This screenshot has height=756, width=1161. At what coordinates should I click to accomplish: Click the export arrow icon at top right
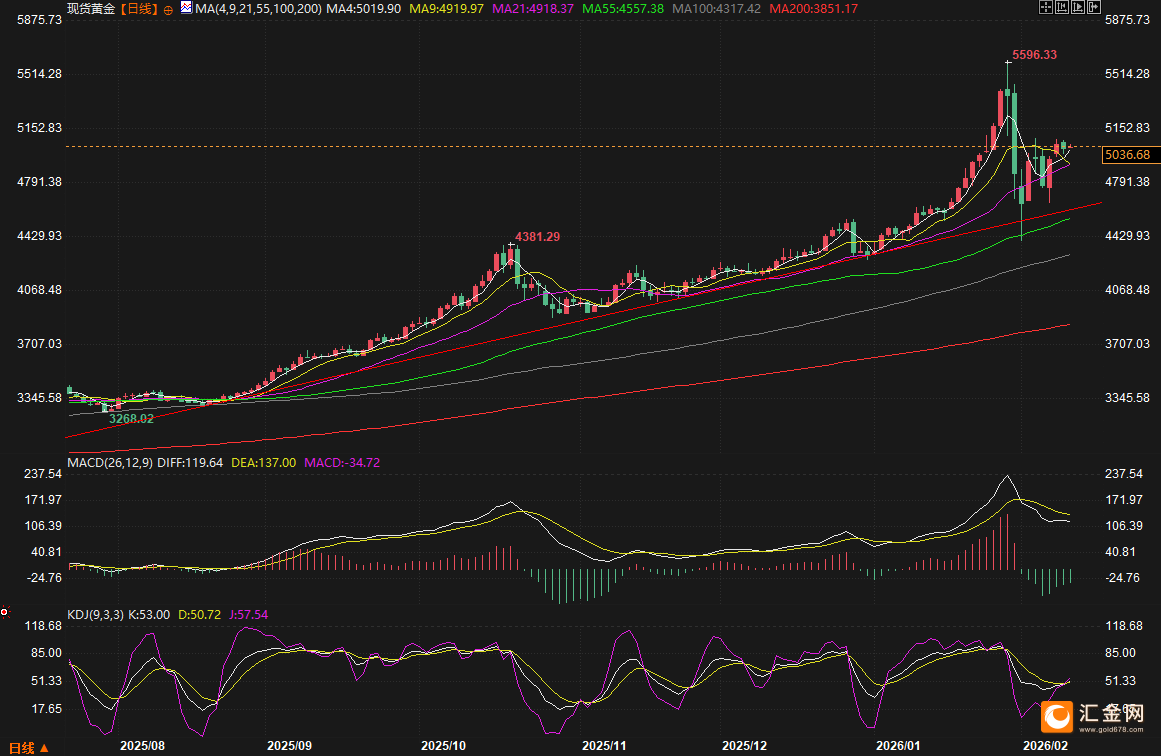coord(1092,8)
